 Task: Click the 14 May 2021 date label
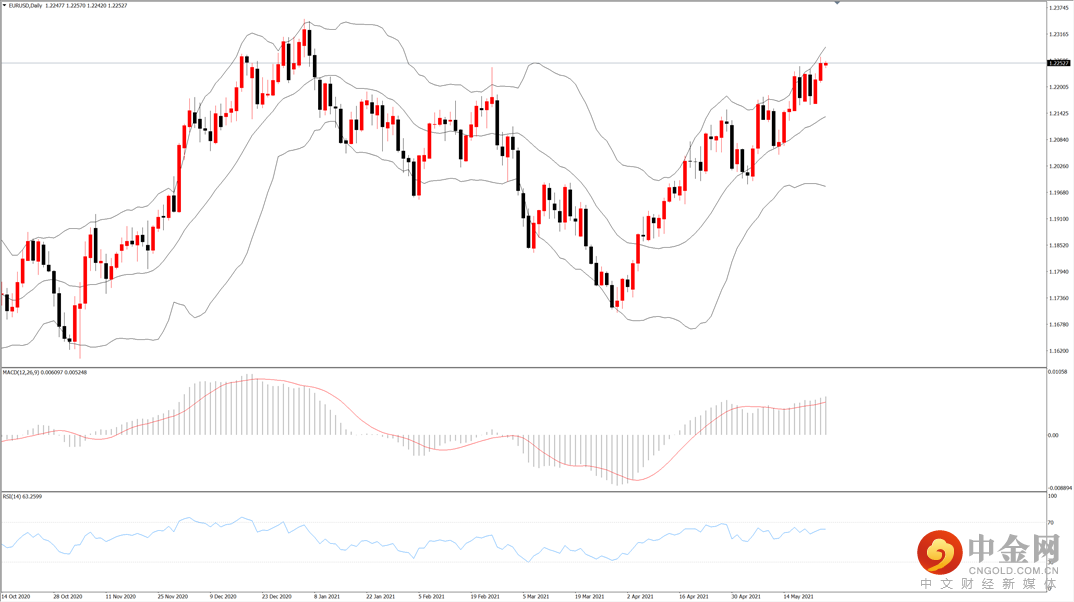click(x=798, y=597)
